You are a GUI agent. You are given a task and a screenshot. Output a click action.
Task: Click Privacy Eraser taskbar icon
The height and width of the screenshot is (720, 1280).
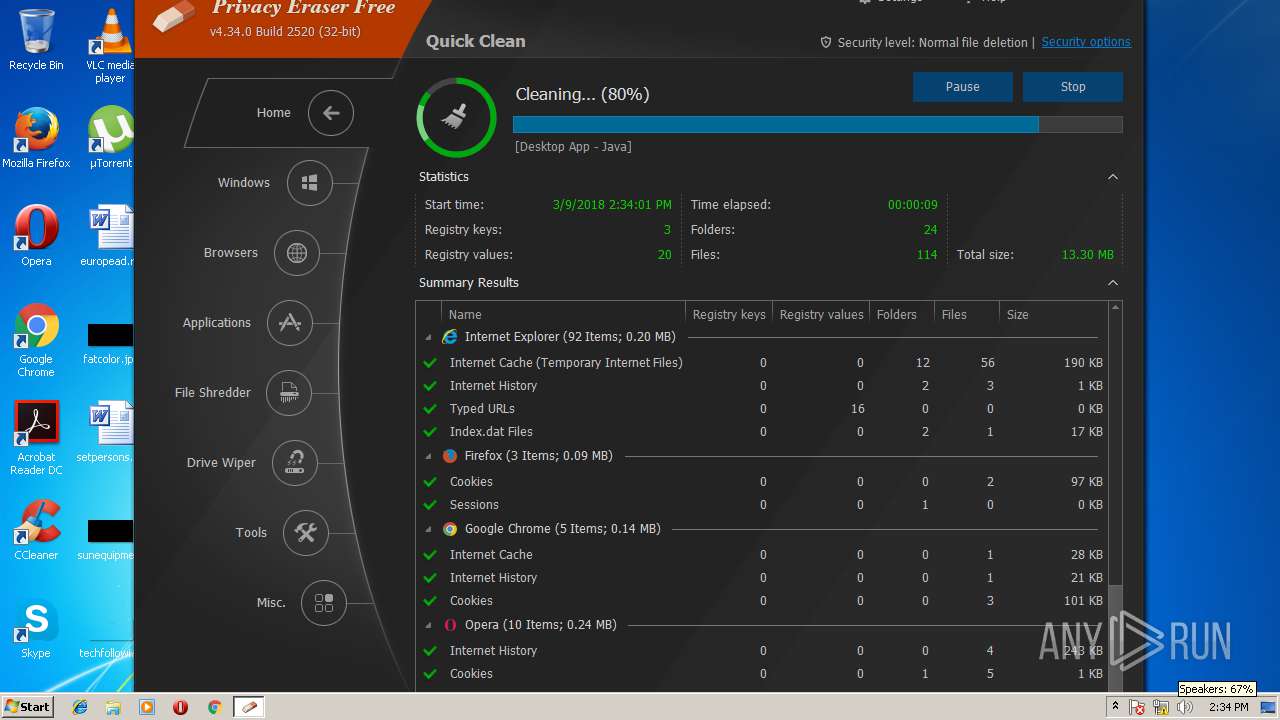coord(249,707)
